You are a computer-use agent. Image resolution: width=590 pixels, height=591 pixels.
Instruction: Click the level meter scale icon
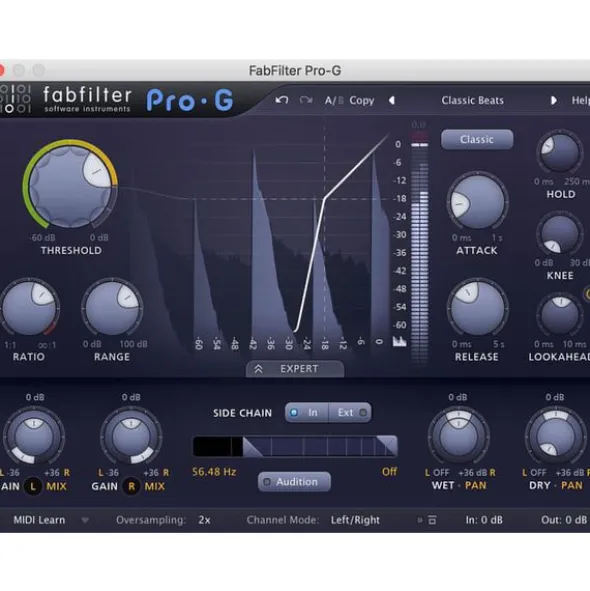[x=399, y=341]
